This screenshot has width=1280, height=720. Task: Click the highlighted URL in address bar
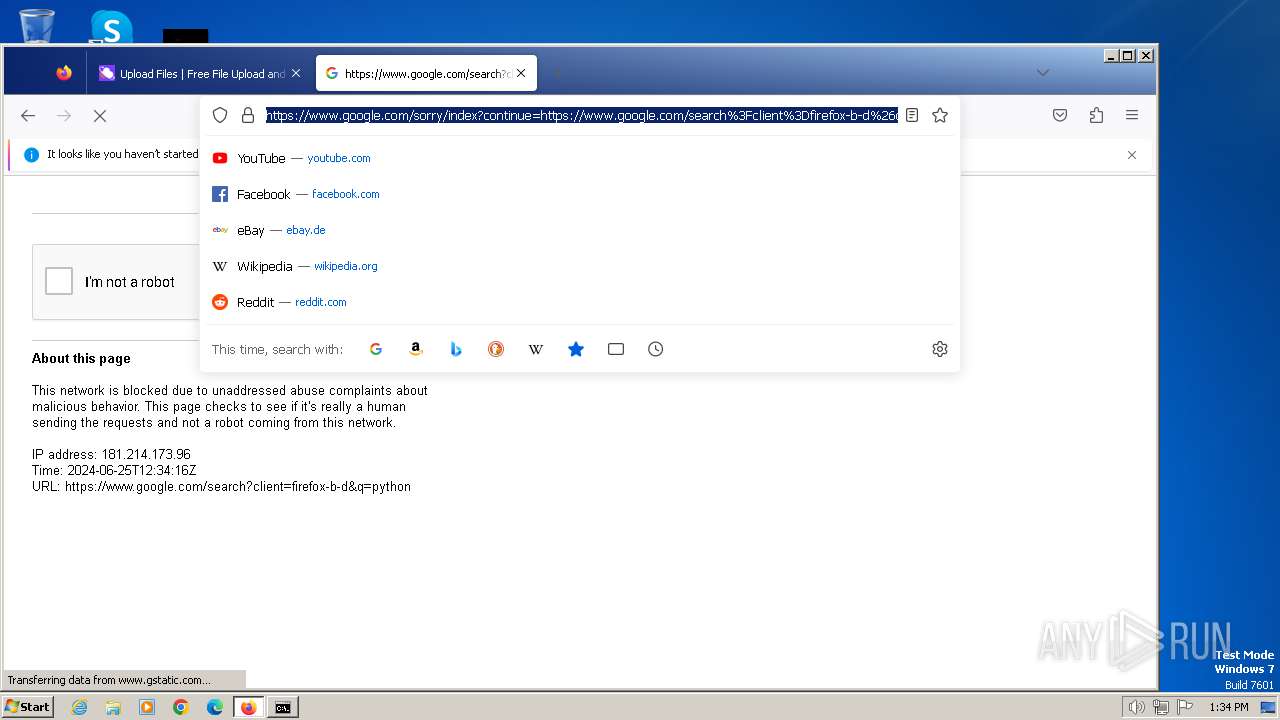581,116
